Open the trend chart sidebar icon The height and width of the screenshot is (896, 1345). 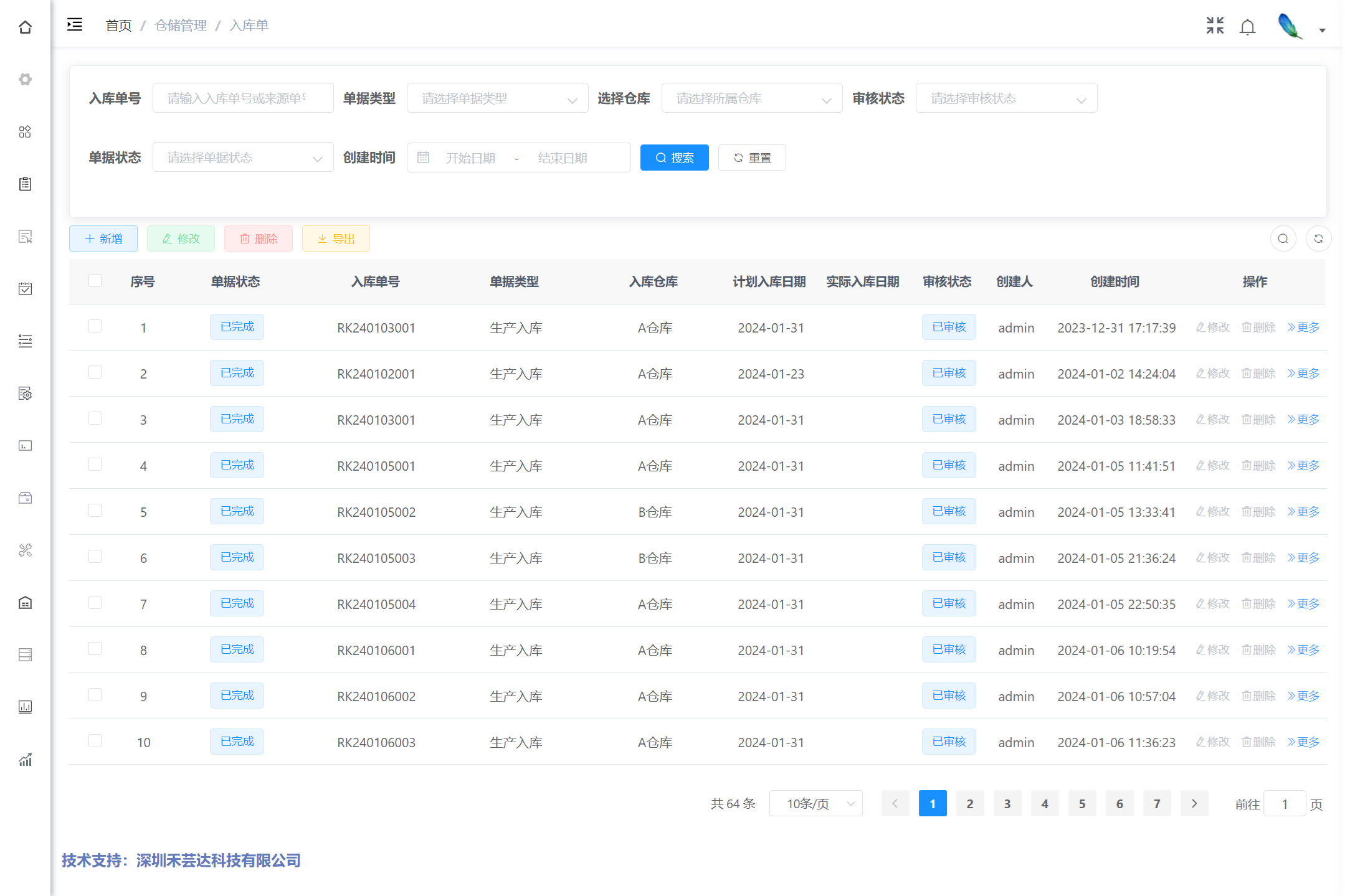tap(25, 759)
